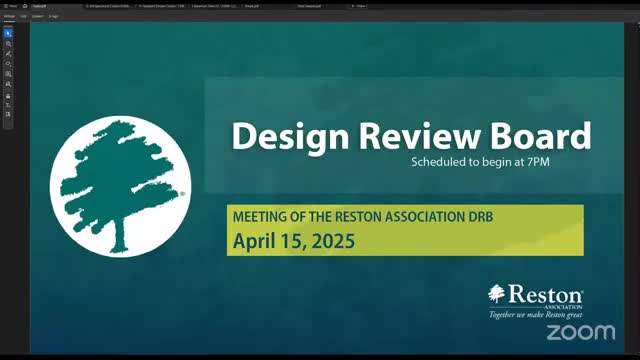Open the Edit option in the secondary toolbar
Image resolution: width=640 pixels, height=360 pixels.
pos(23,16)
